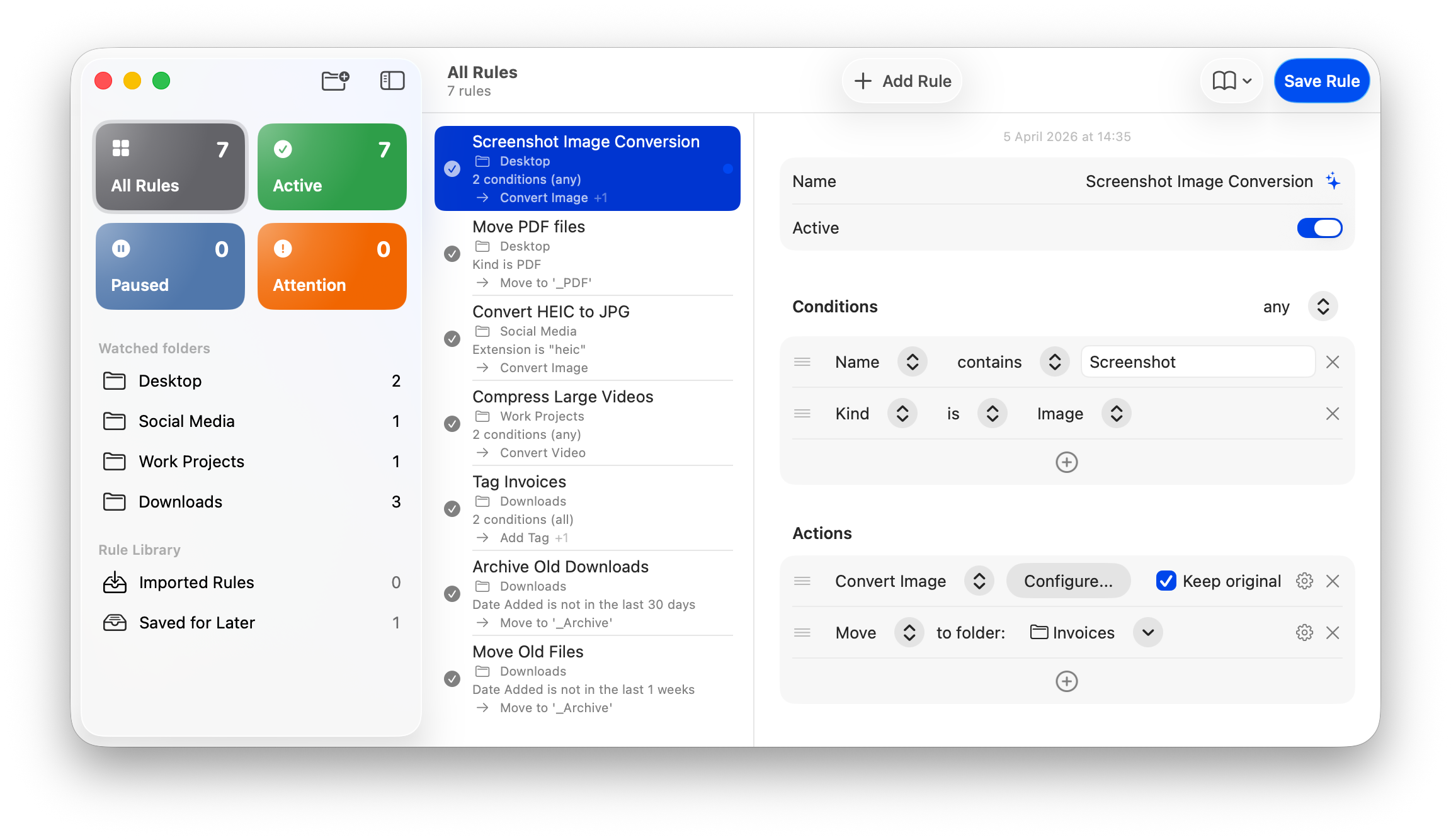This screenshot has height=840, width=1451.
Task: Click the add watched folder icon
Action: point(335,81)
